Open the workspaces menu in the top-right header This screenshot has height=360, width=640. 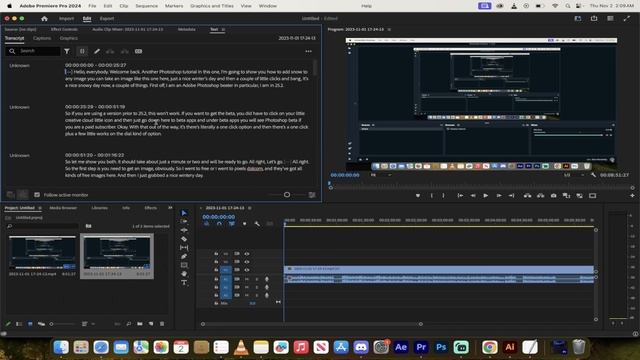pyautogui.click(x=578, y=18)
